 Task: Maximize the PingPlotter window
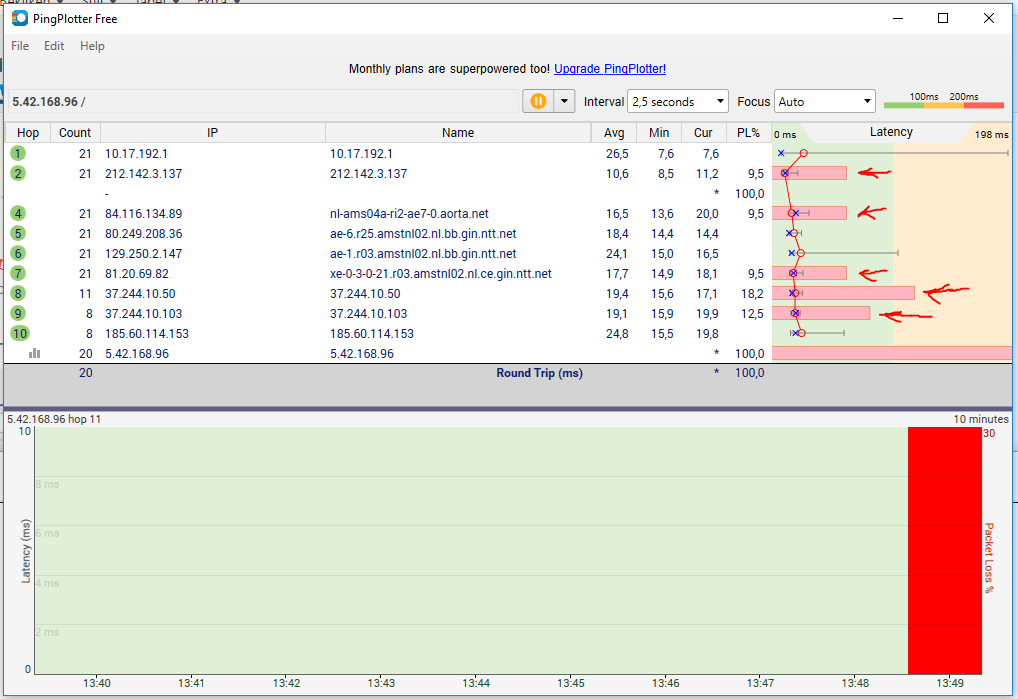(943, 18)
